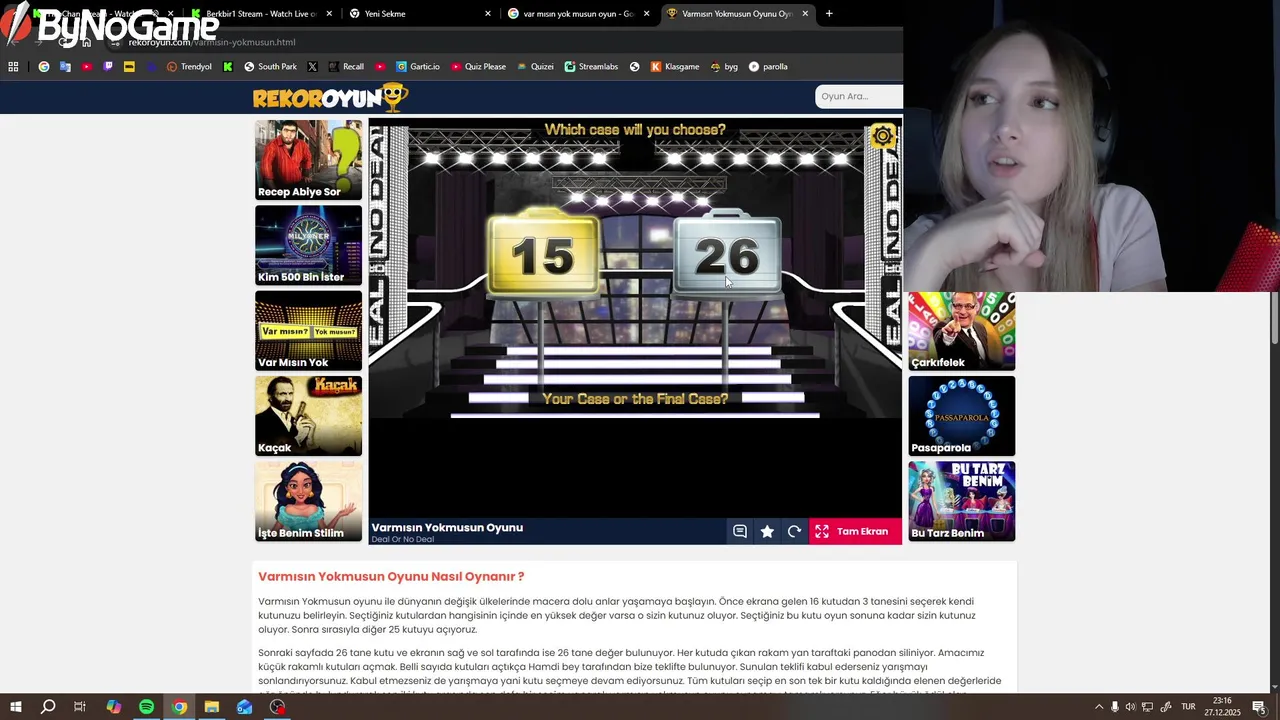The width and height of the screenshot is (1280, 720).
Task: Open the clock showing 23:16
Action: pyautogui.click(x=1222, y=707)
